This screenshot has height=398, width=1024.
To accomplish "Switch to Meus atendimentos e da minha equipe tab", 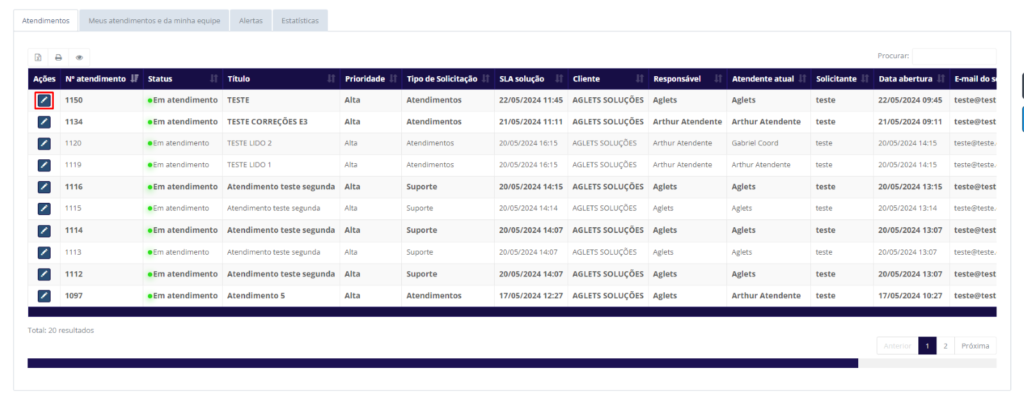I will click(x=154, y=21).
